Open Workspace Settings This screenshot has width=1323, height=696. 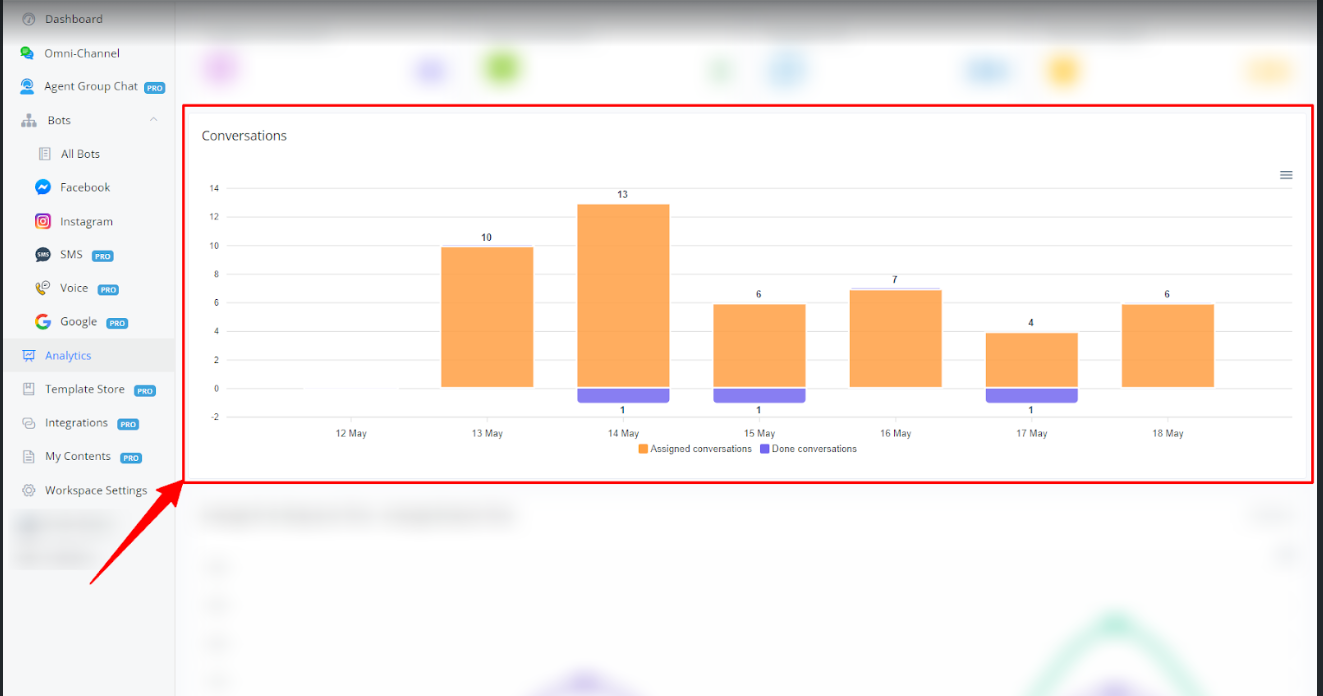(x=95, y=490)
